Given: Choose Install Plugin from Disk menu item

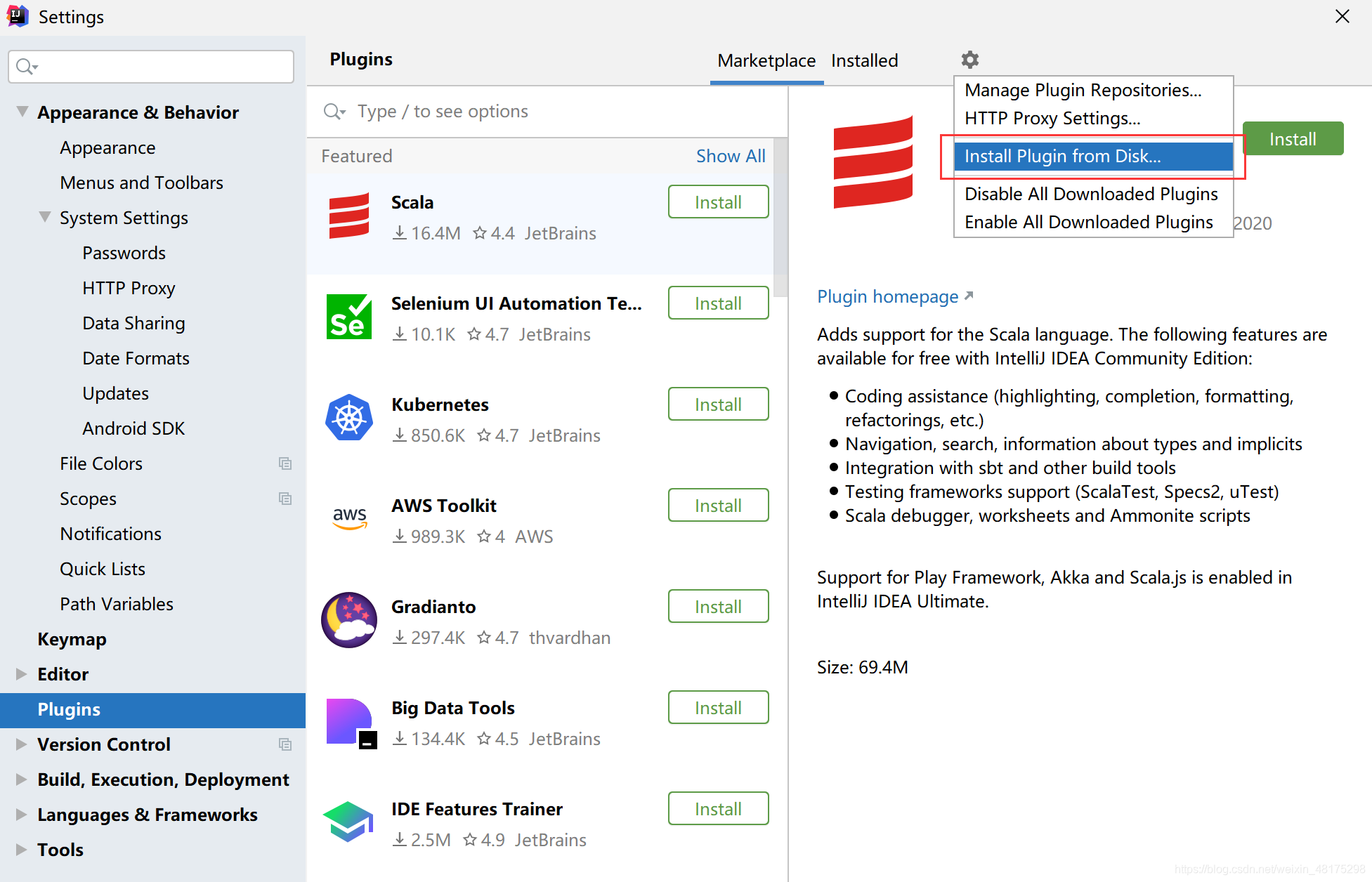Looking at the screenshot, I should coord(1093,156).
